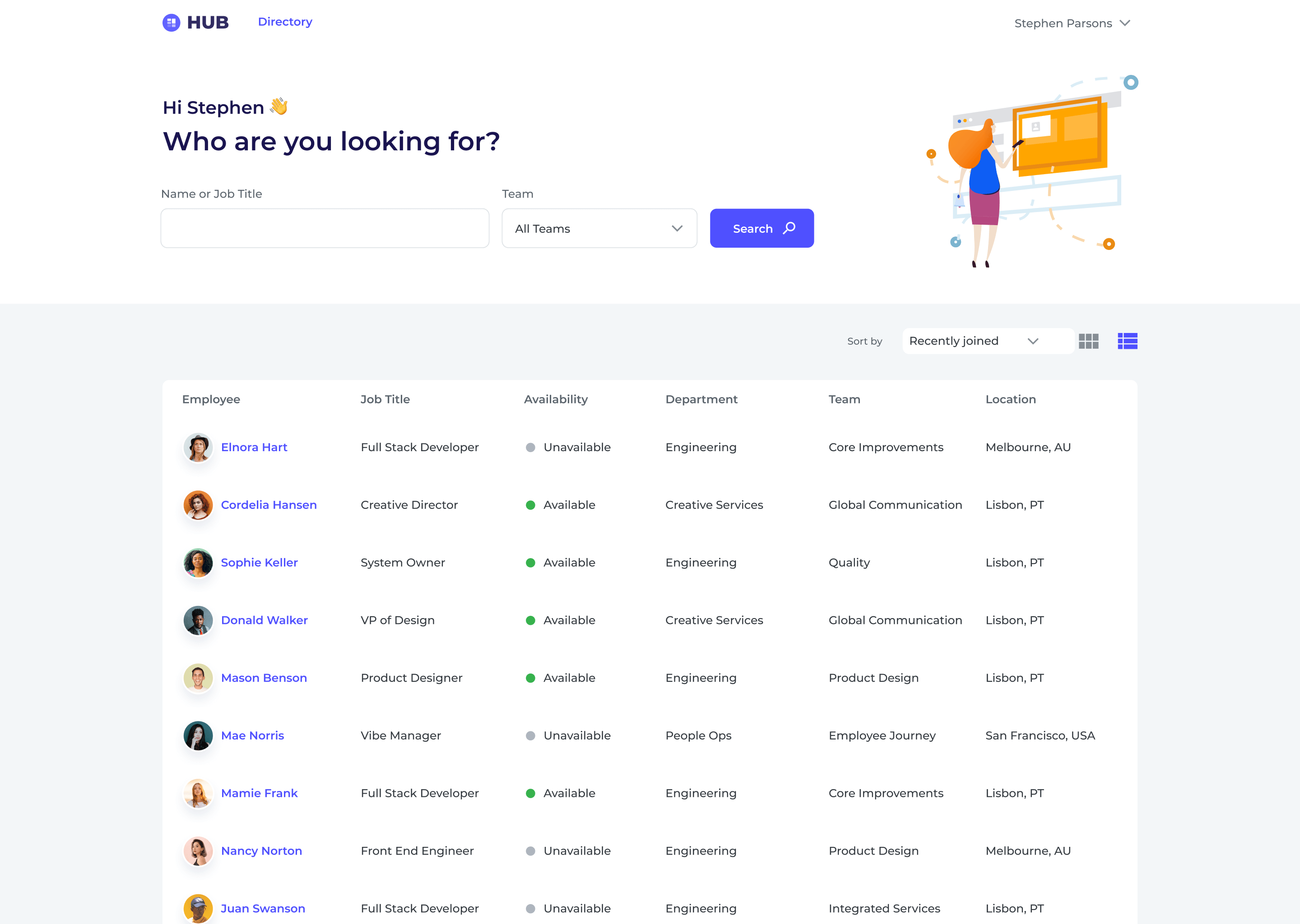This screenshot has height=924, width=1300.
Task: Click the Availability column header
Action: click(556, 399)
